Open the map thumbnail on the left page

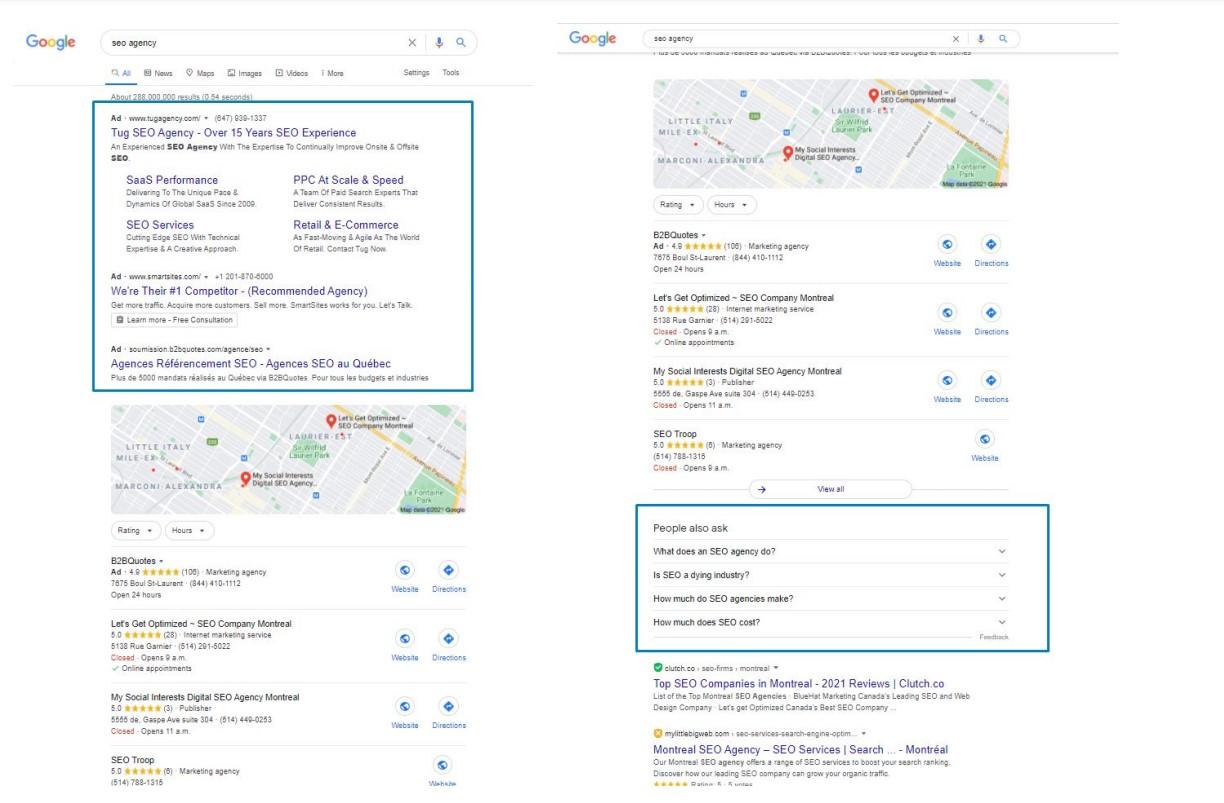point(289,459)
